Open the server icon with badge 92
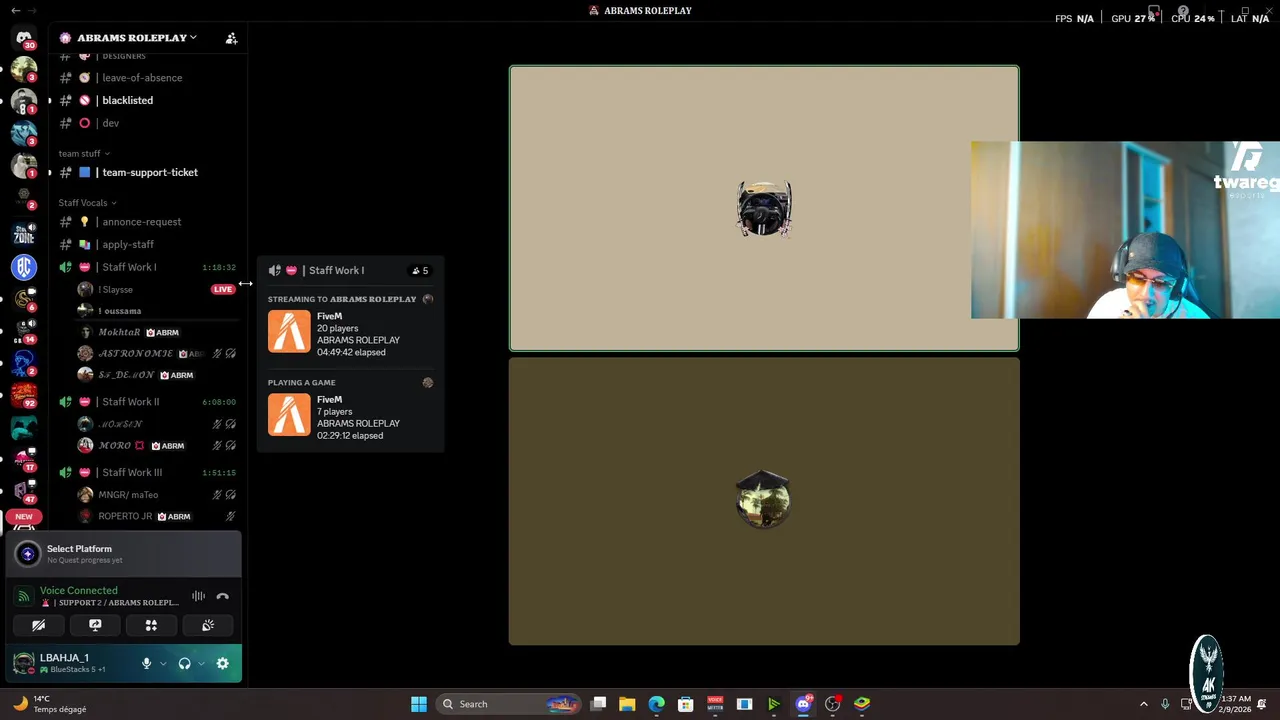The height and width of the screenshot is (720, 1280). (x=24, y=394)
